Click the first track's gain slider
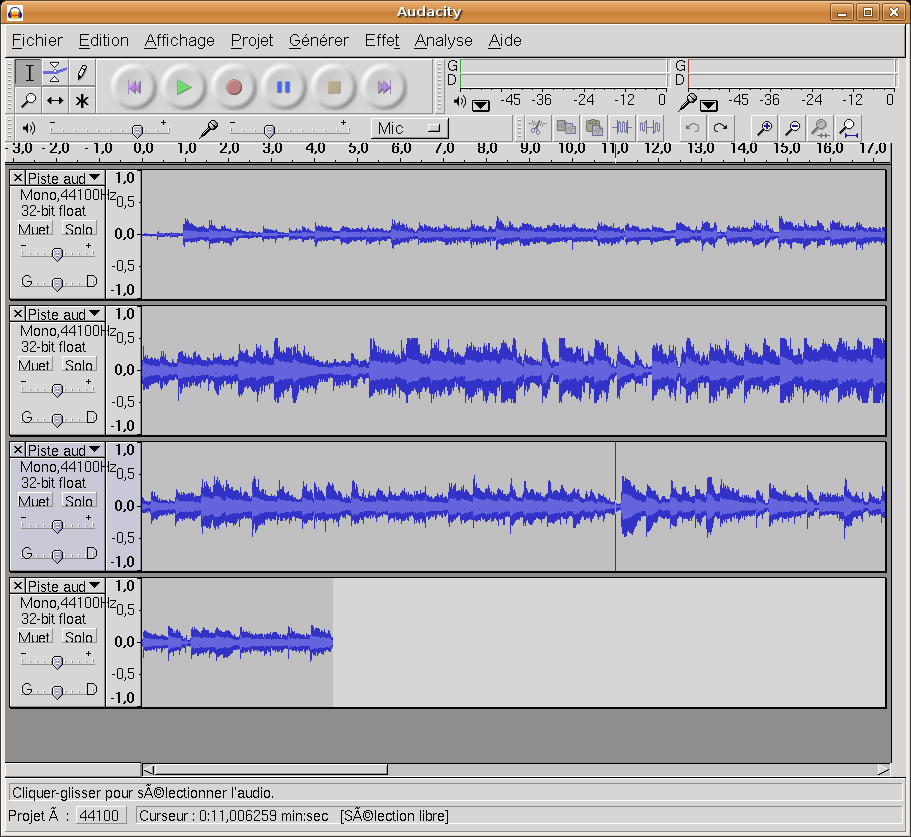Image resolution: width=911 pixels, height=837 pixels. point(57,253)
